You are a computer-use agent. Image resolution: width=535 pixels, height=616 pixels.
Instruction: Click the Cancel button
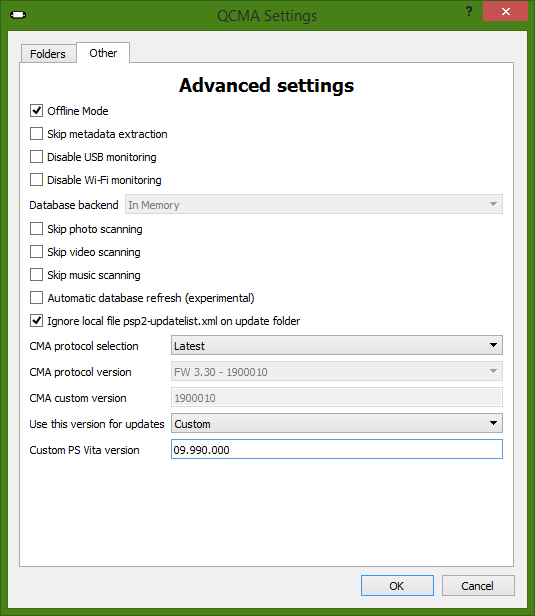click(478, 586)
